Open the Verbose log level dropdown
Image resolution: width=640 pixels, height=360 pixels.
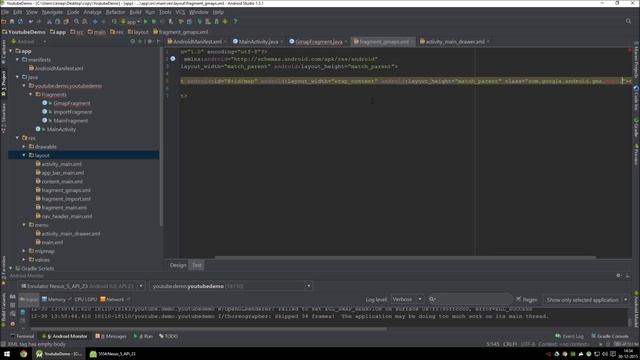pos(407,300)
